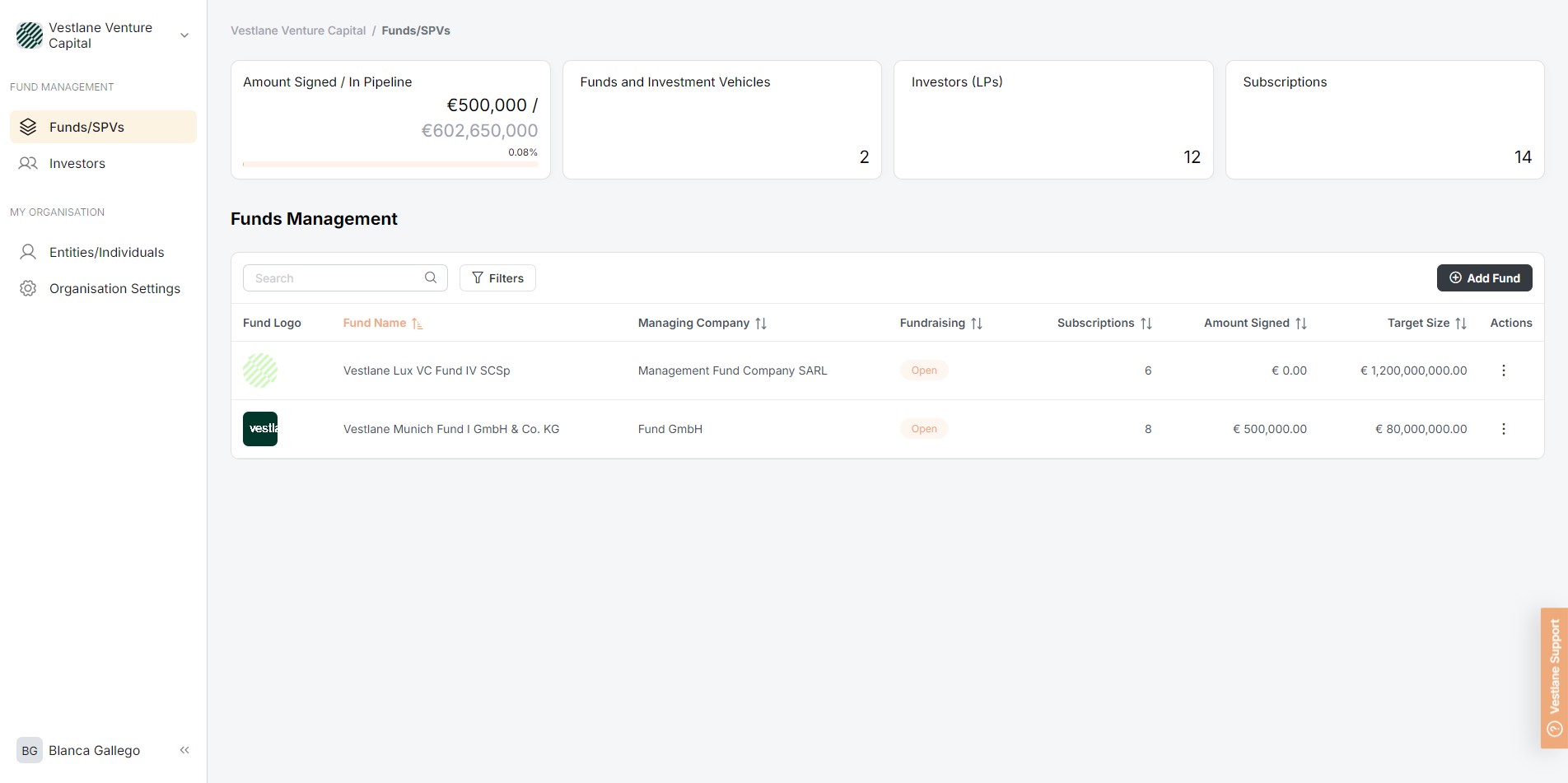
Task: Click the € 1,200,000,000.00 target size
Action: tap(1414, 371)
